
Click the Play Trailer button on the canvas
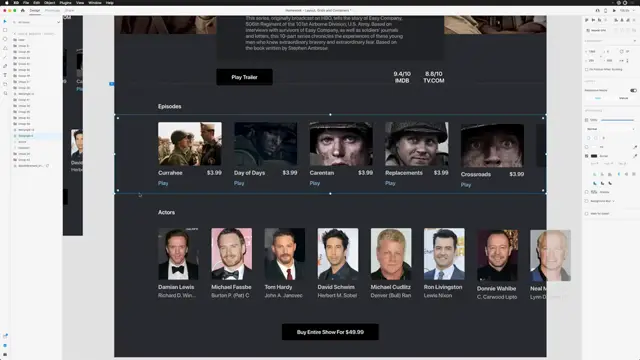(244, 77)
